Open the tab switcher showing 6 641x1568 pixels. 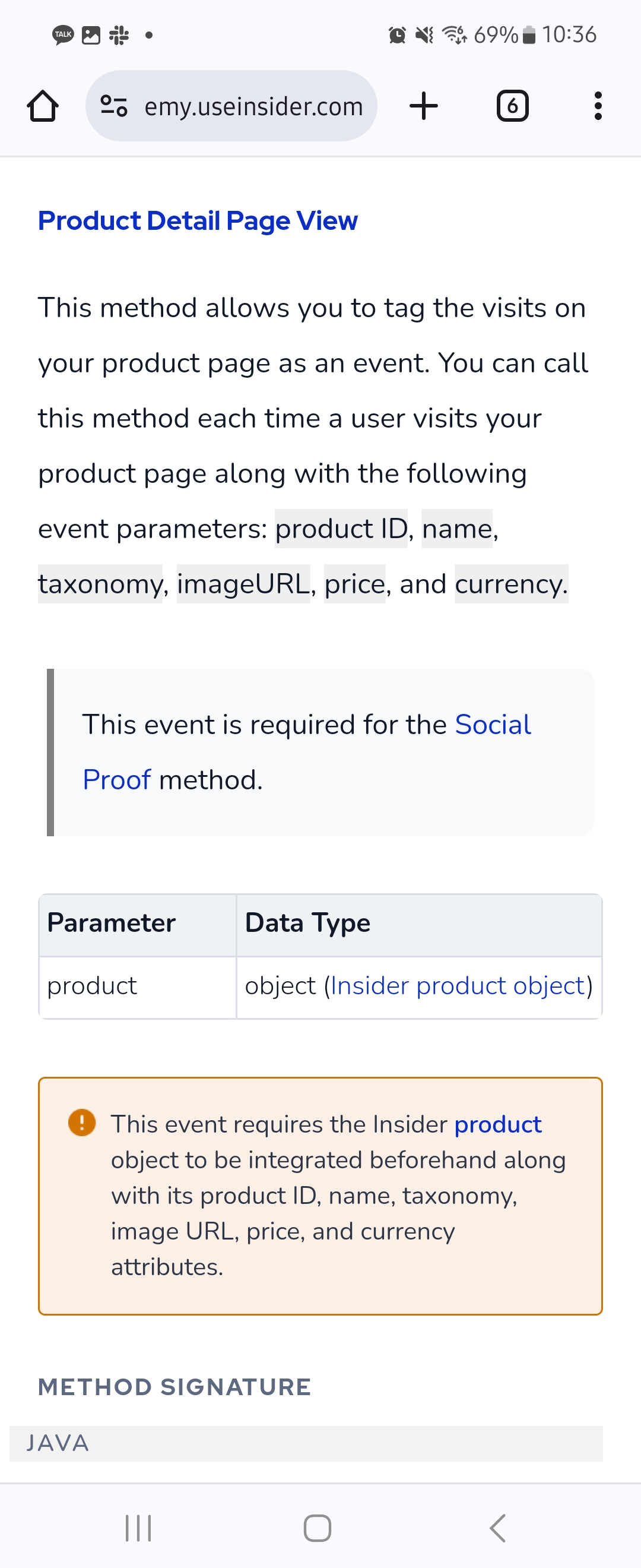pyautogui.click(x=512, y=106)
